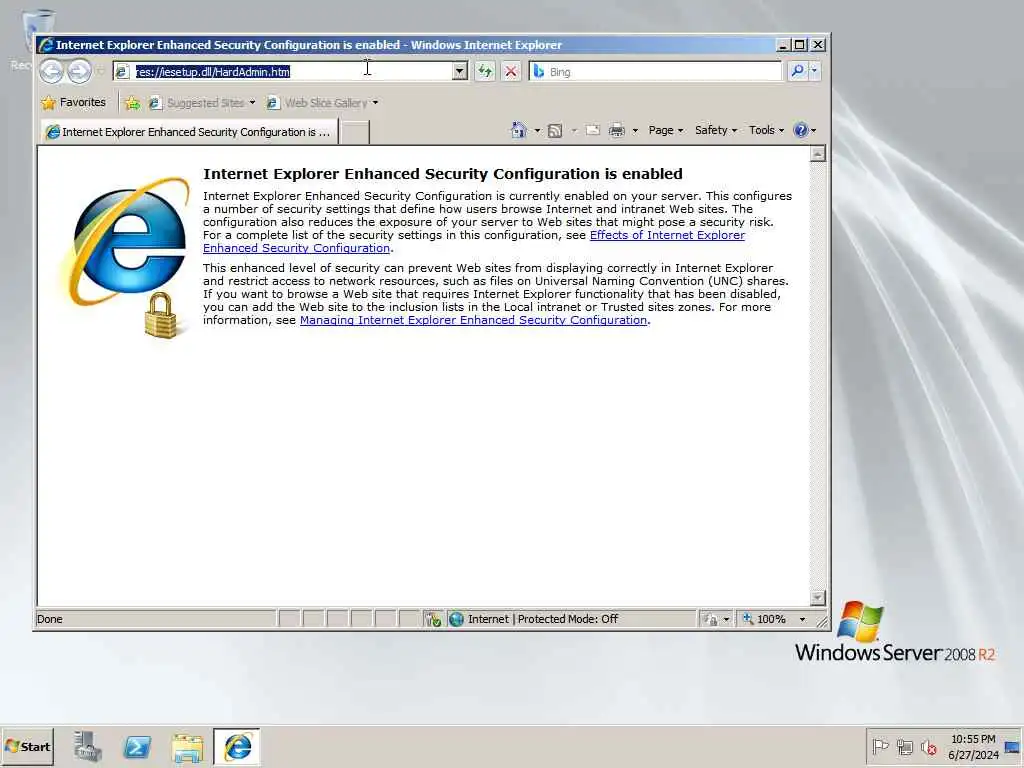
Task: Click the Print icon
Action: point(616,130)
